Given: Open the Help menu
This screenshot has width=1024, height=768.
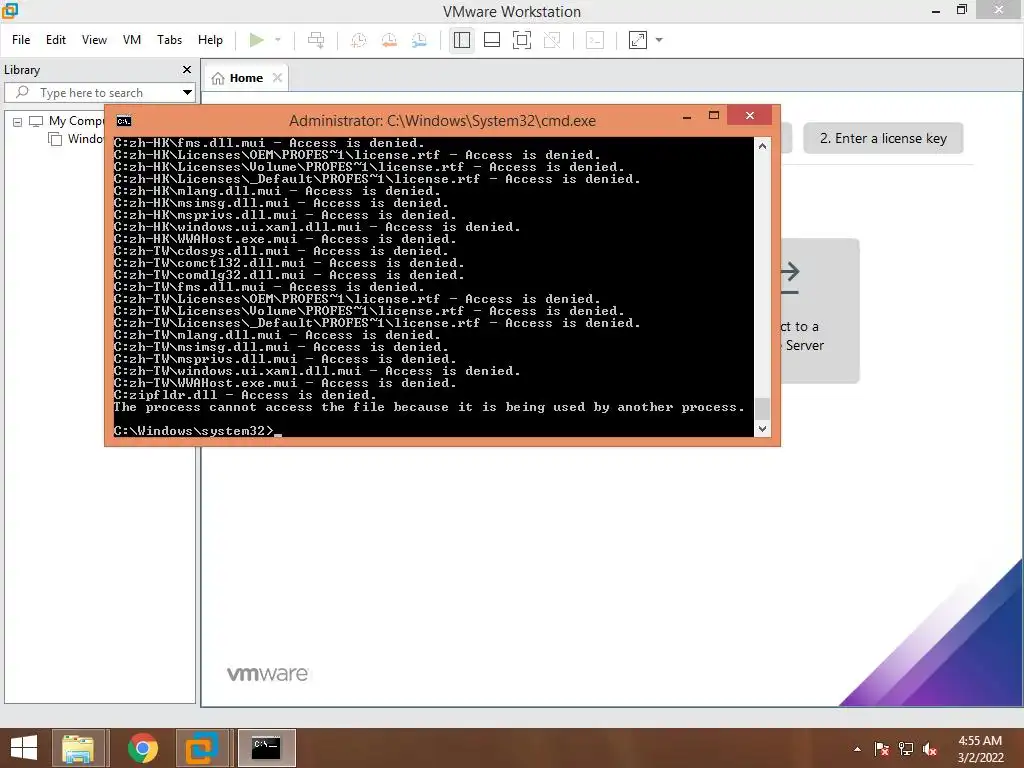Looking at the screenshot, I should coord(210,40).
